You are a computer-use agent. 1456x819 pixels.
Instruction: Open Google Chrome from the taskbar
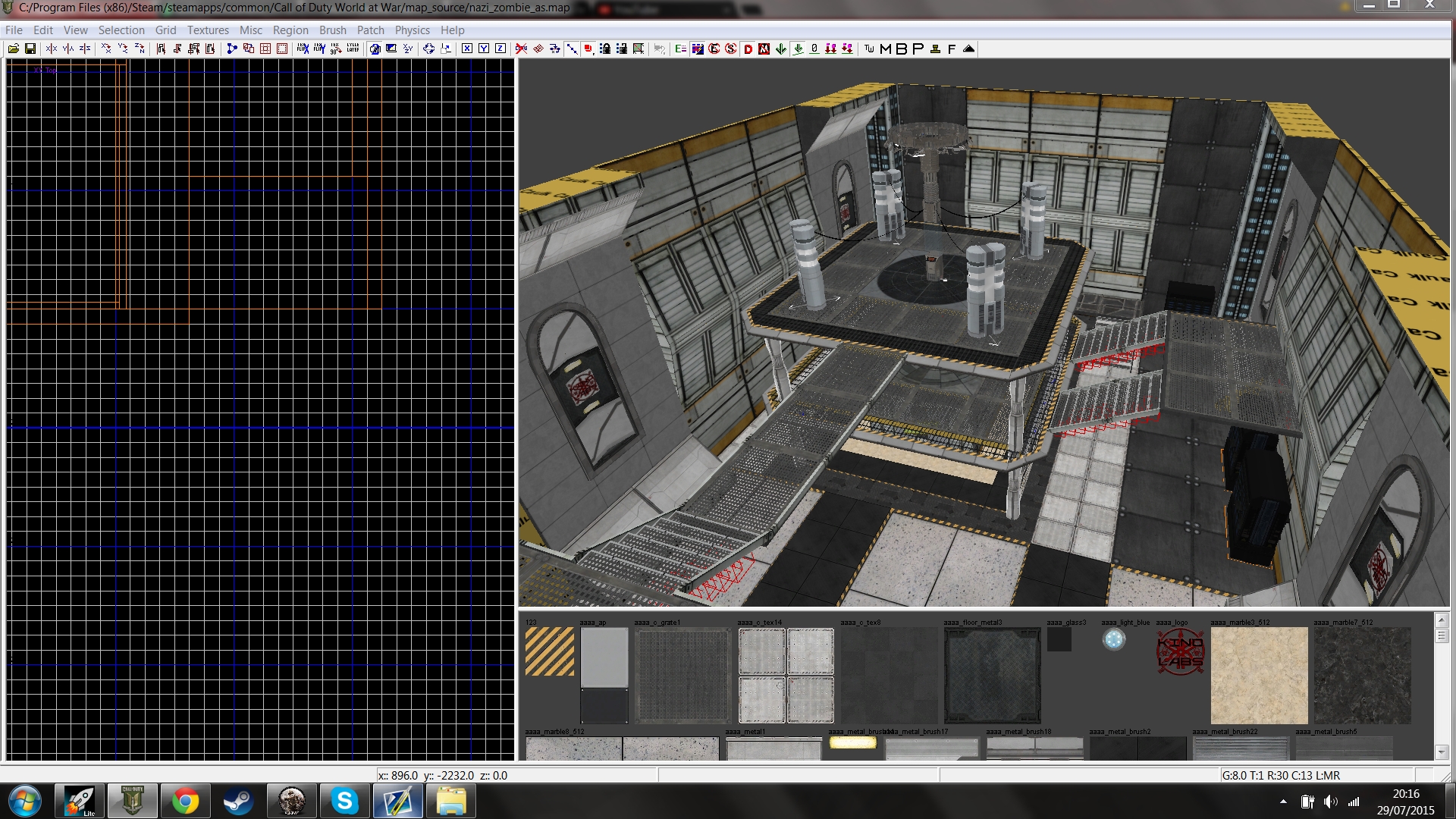[185, 801]
